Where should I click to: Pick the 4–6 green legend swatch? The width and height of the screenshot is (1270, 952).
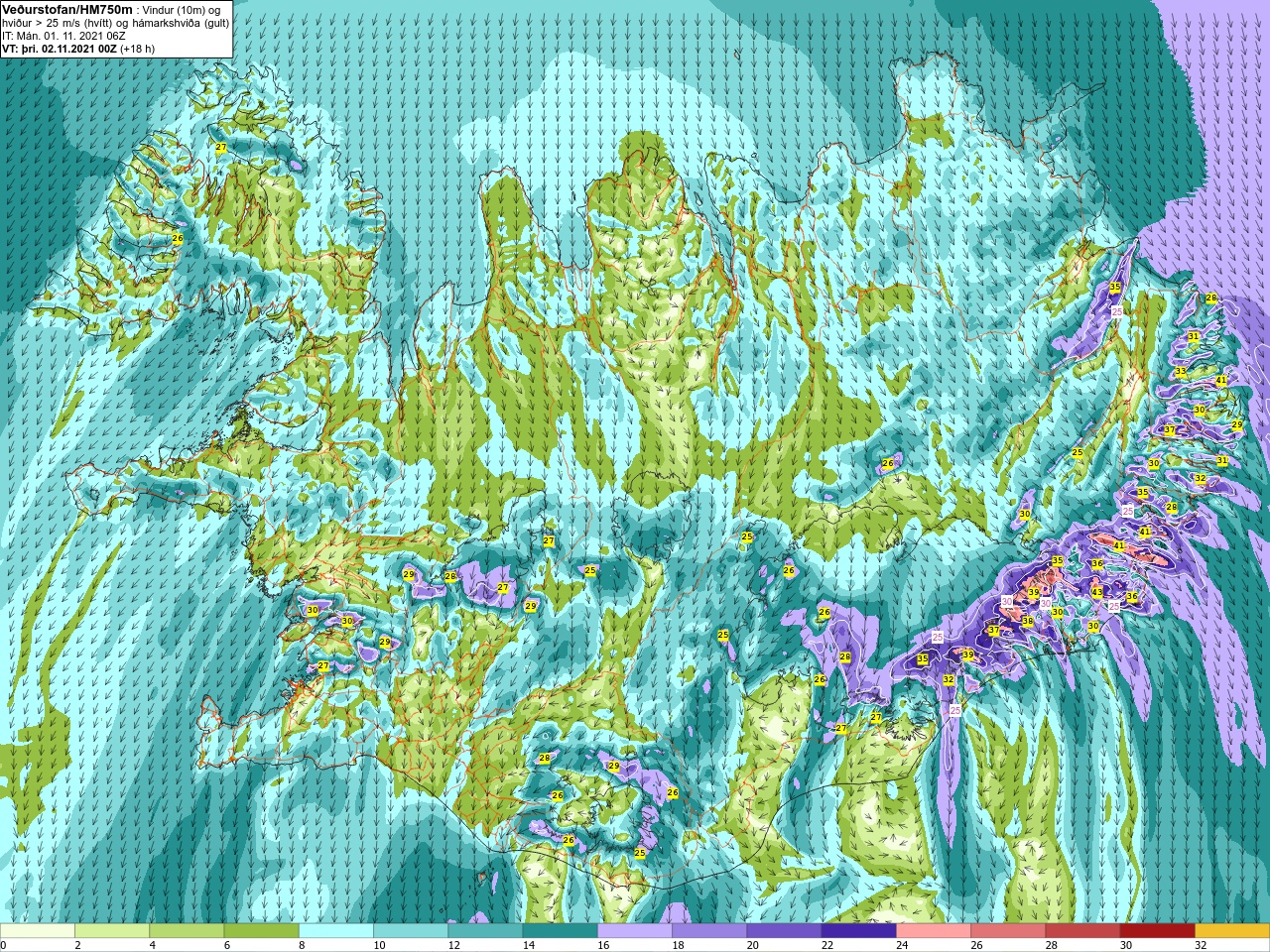click(x=187, y=931)
